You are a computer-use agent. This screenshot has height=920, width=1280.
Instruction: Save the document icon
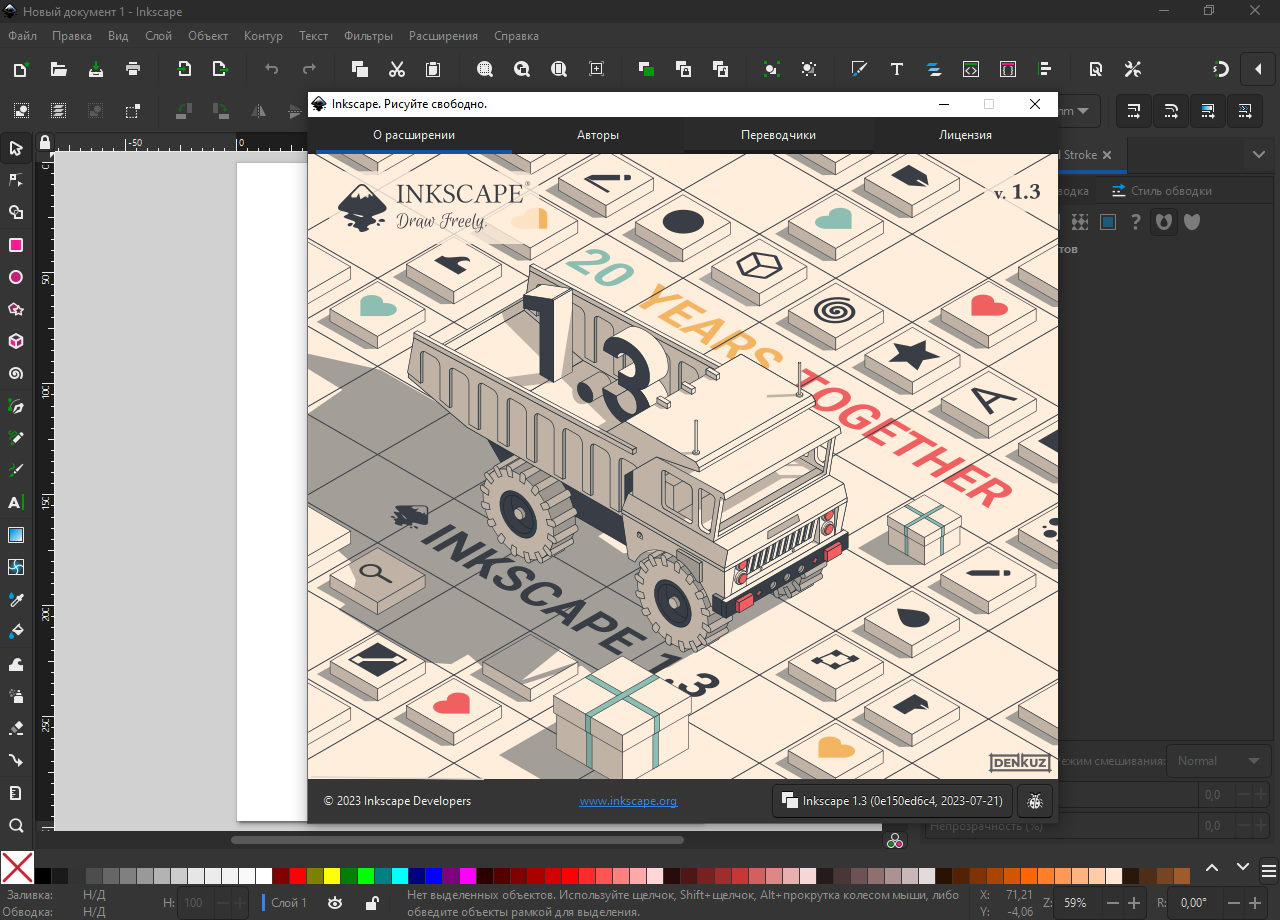coord(95,69)
